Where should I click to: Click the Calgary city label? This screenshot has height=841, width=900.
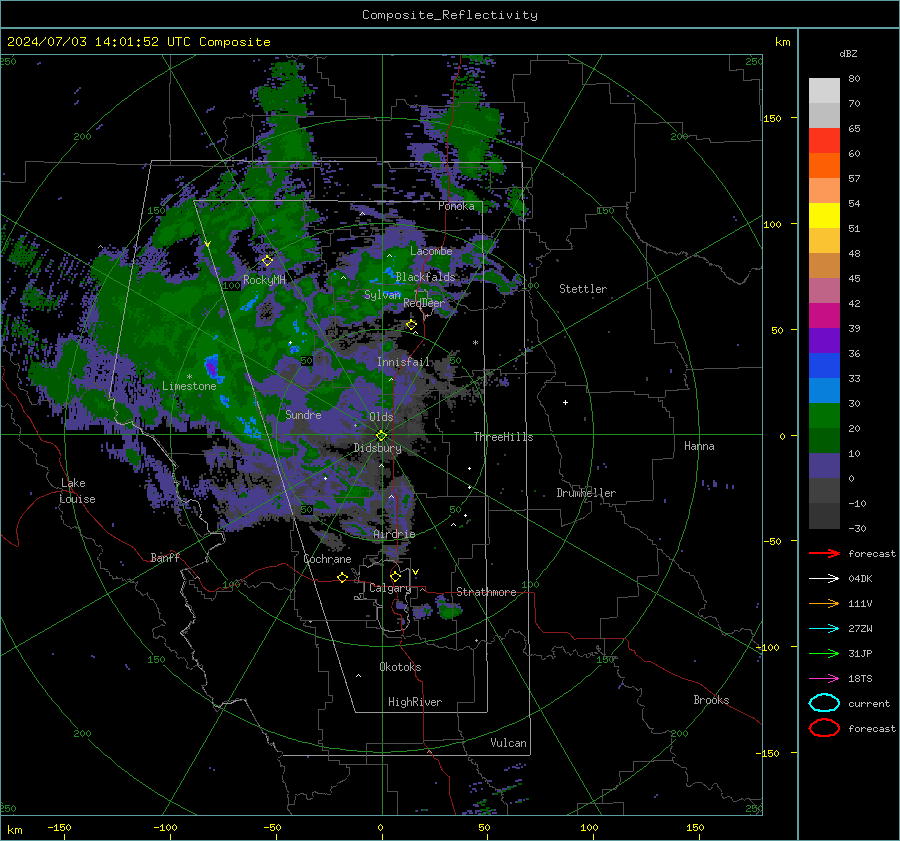(390, 588)
